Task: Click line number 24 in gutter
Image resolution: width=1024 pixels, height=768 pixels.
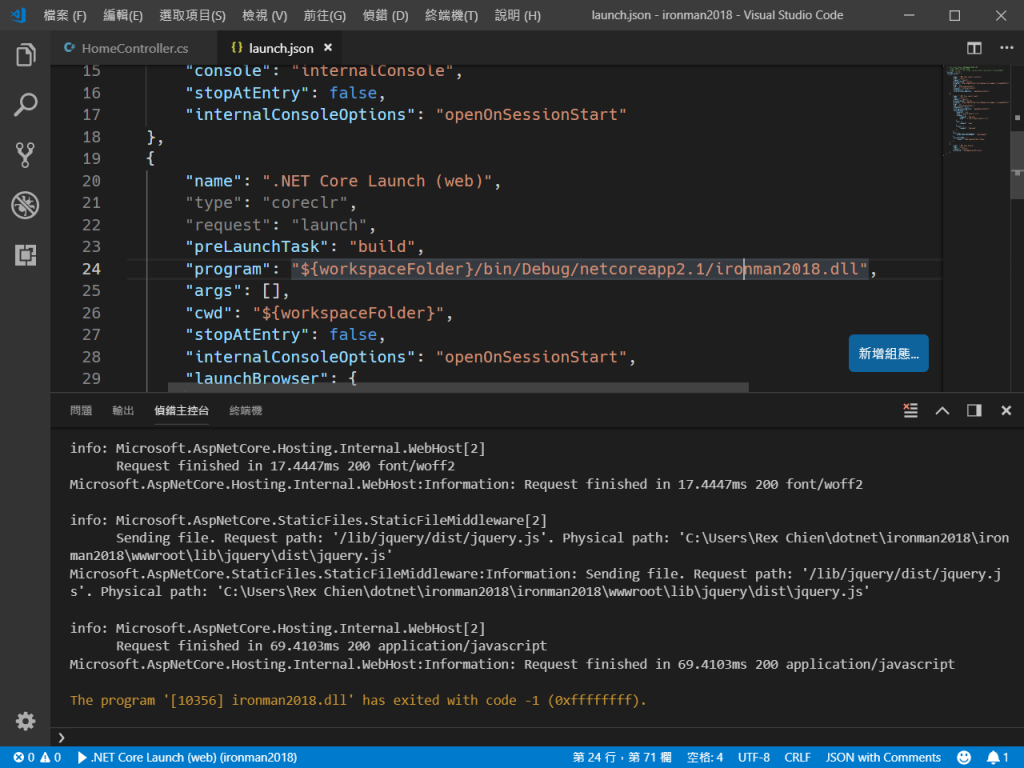Action: click(x=91, y=268)
